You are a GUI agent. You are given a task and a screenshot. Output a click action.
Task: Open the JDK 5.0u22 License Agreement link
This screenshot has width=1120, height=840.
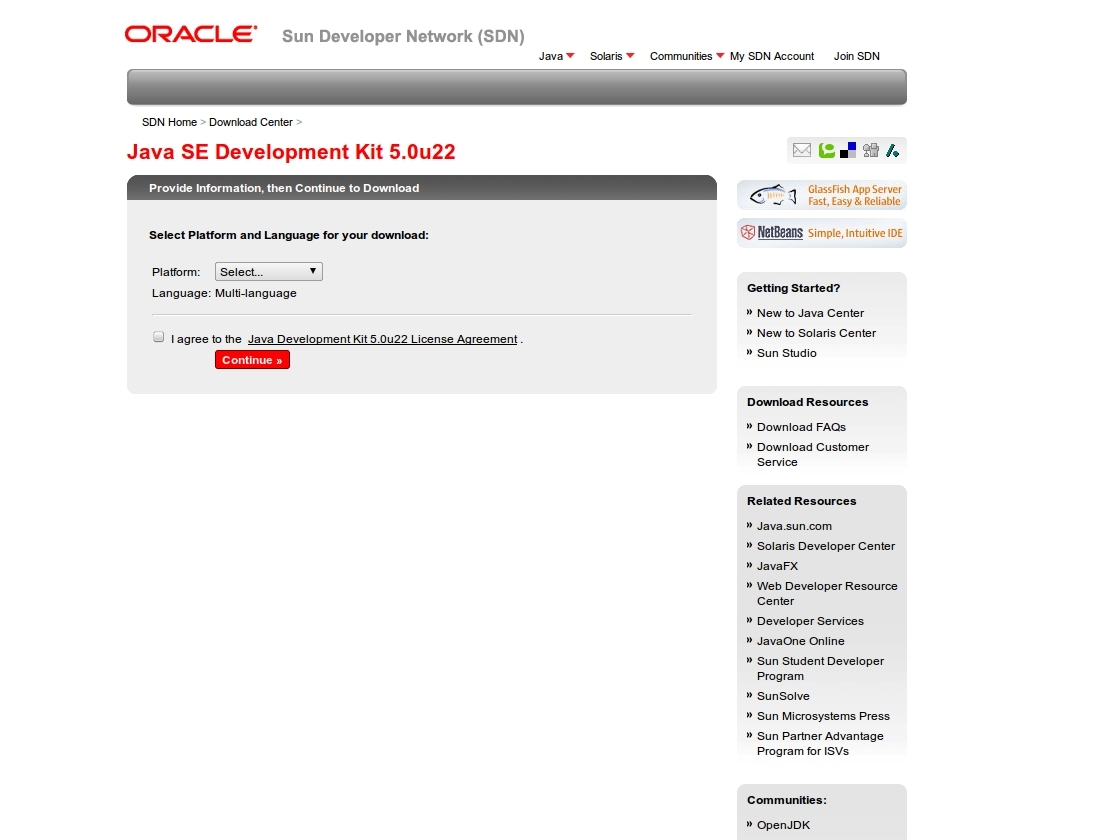(x=382, y=339)
